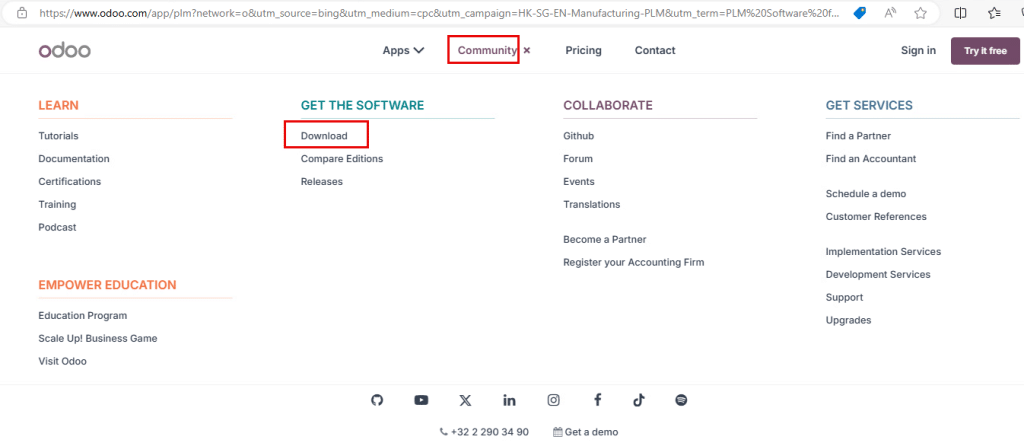
Task: Open the favorites list browser icon
Action: (x=995, y=13)
